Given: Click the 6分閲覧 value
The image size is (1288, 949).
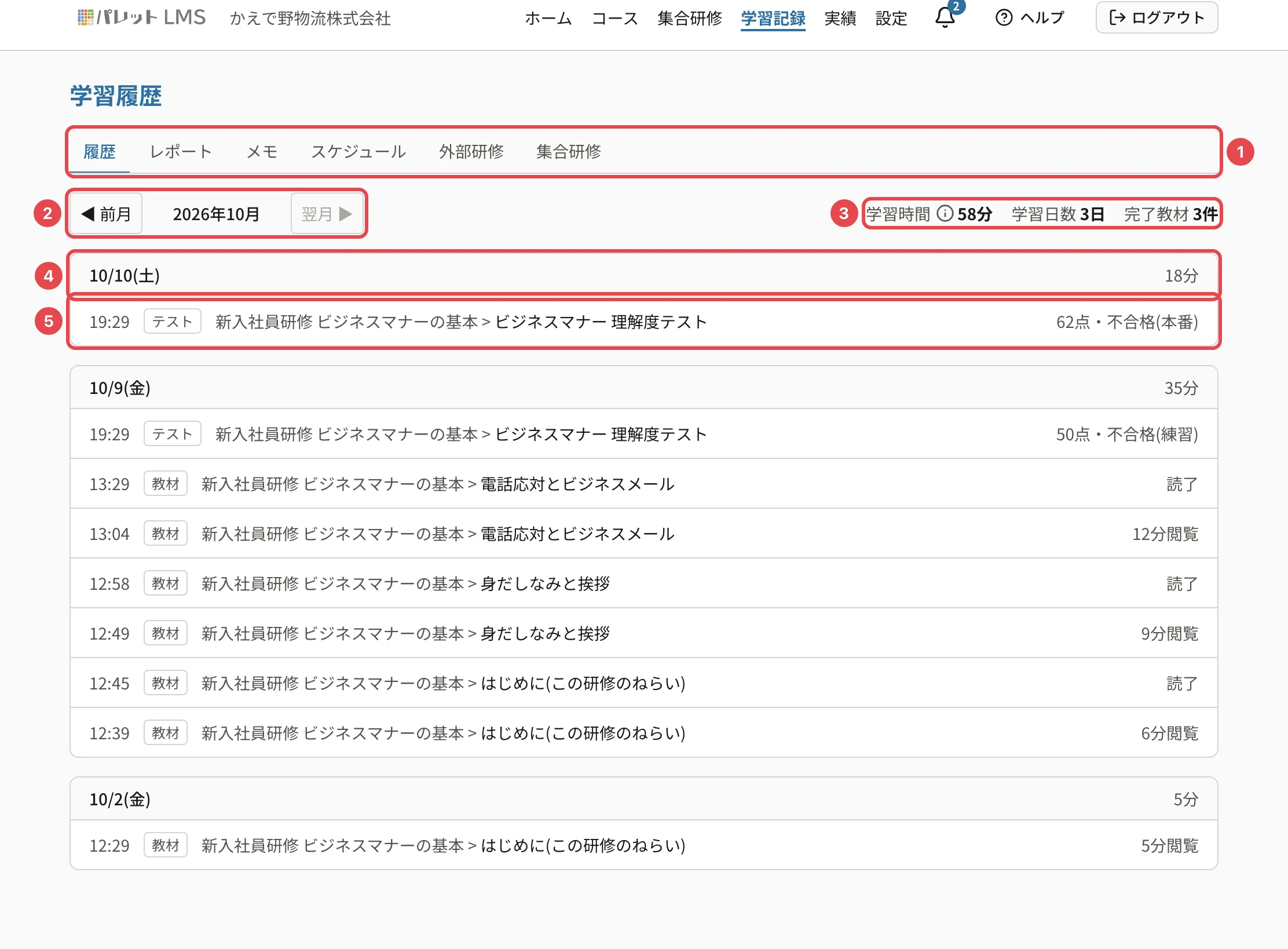Looking at the screenshot, I should tap(1169, 733).
